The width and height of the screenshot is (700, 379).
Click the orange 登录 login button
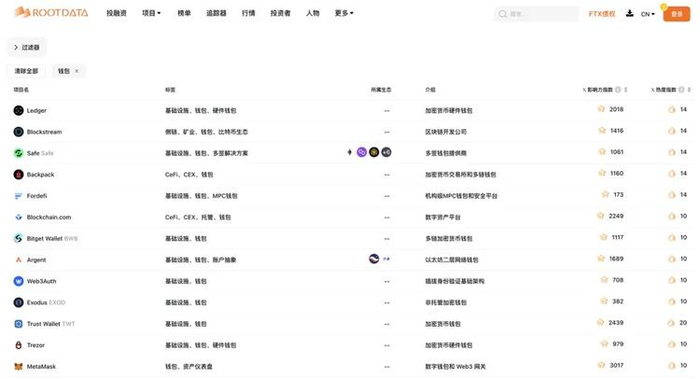[x=676, y=14]
